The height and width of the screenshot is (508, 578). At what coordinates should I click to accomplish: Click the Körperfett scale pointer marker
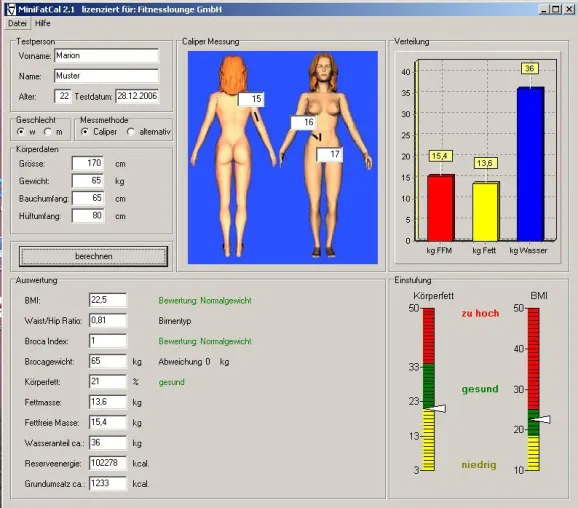click(437, 408)
